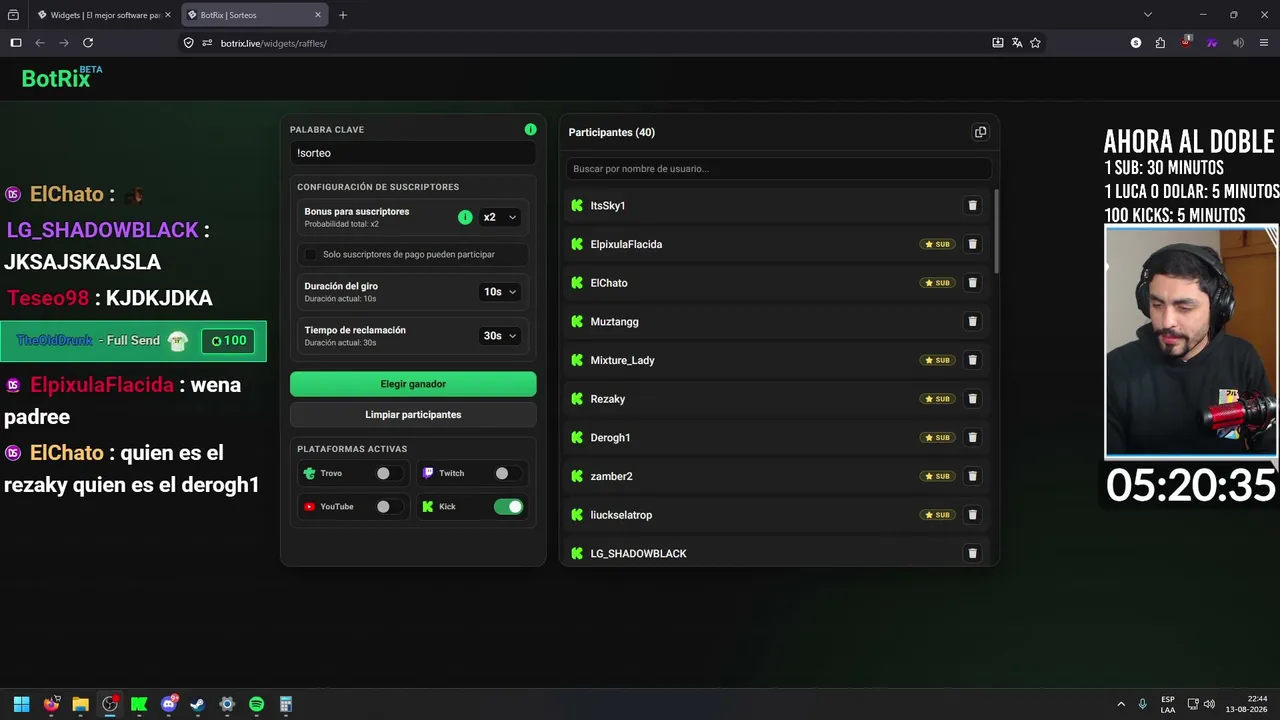
Task: Click the participants list scrollbar
Action: (996, 230)
